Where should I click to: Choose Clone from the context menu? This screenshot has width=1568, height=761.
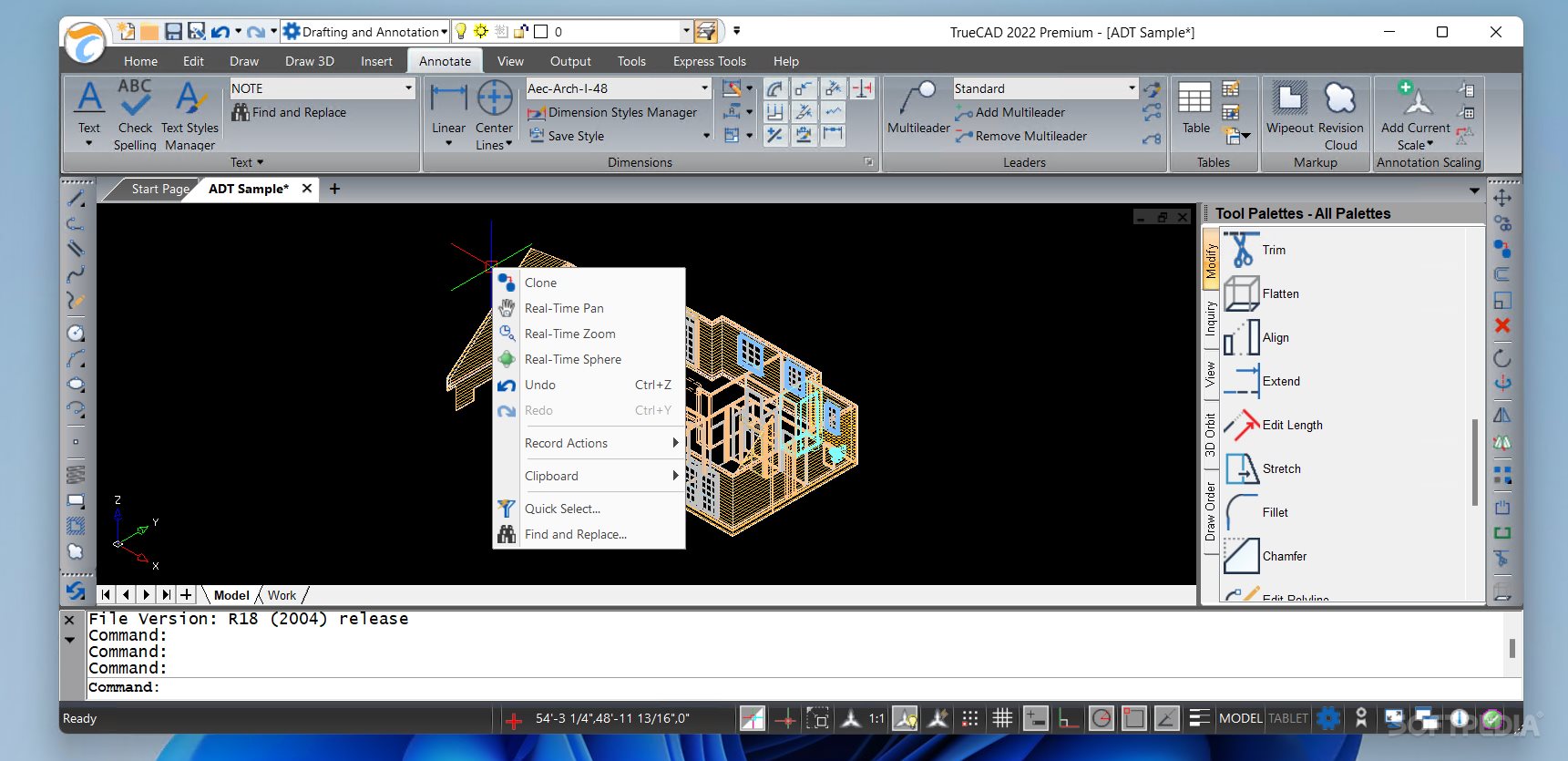(x=589, y=283)
